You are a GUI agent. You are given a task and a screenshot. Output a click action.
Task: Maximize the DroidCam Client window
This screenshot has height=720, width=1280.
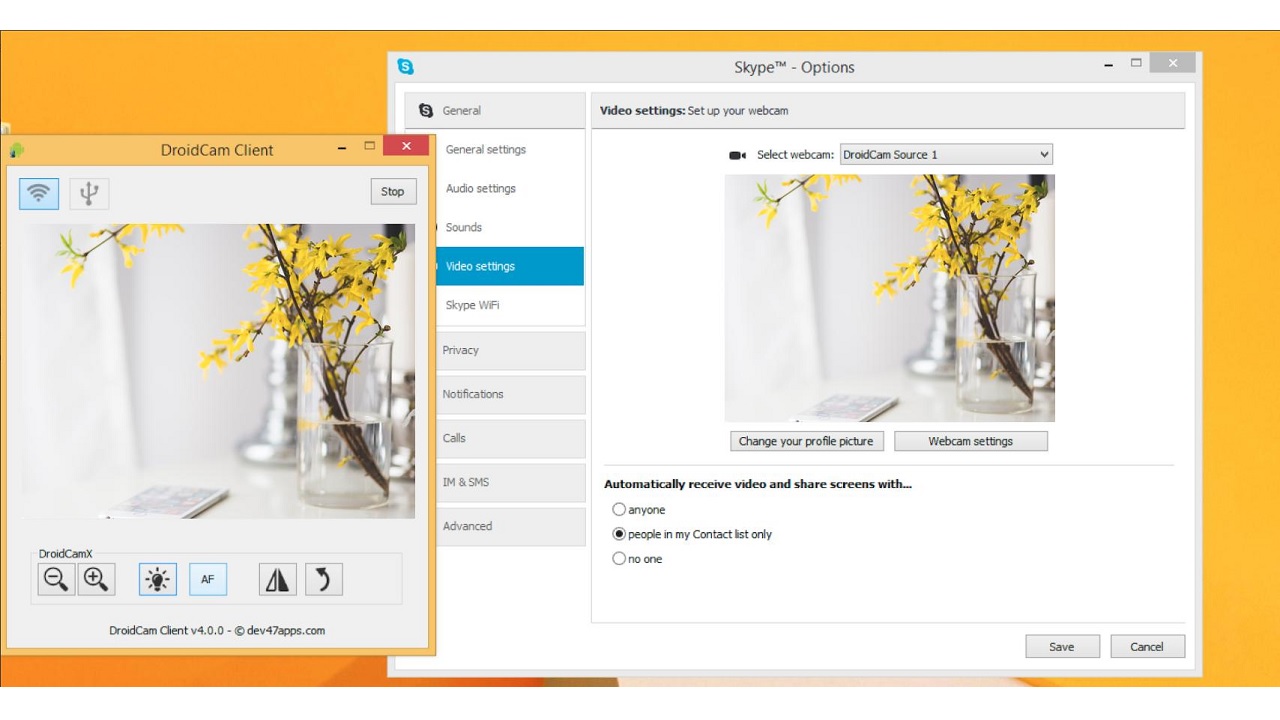point(369,147)
